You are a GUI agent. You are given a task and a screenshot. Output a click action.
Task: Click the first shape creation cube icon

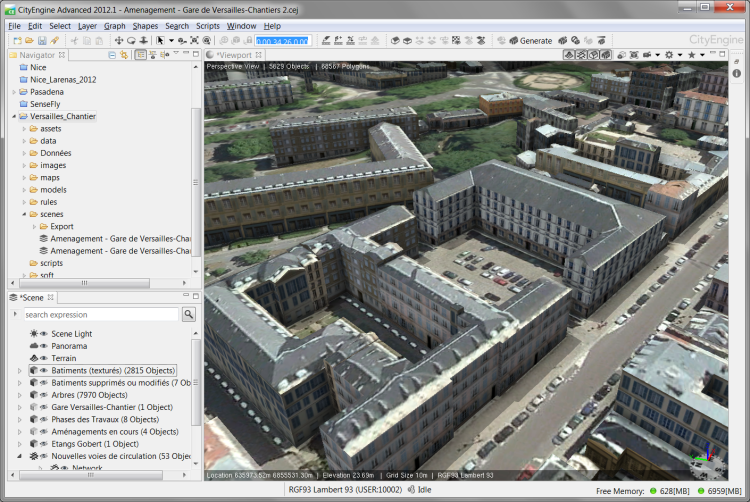click(395, 41)
